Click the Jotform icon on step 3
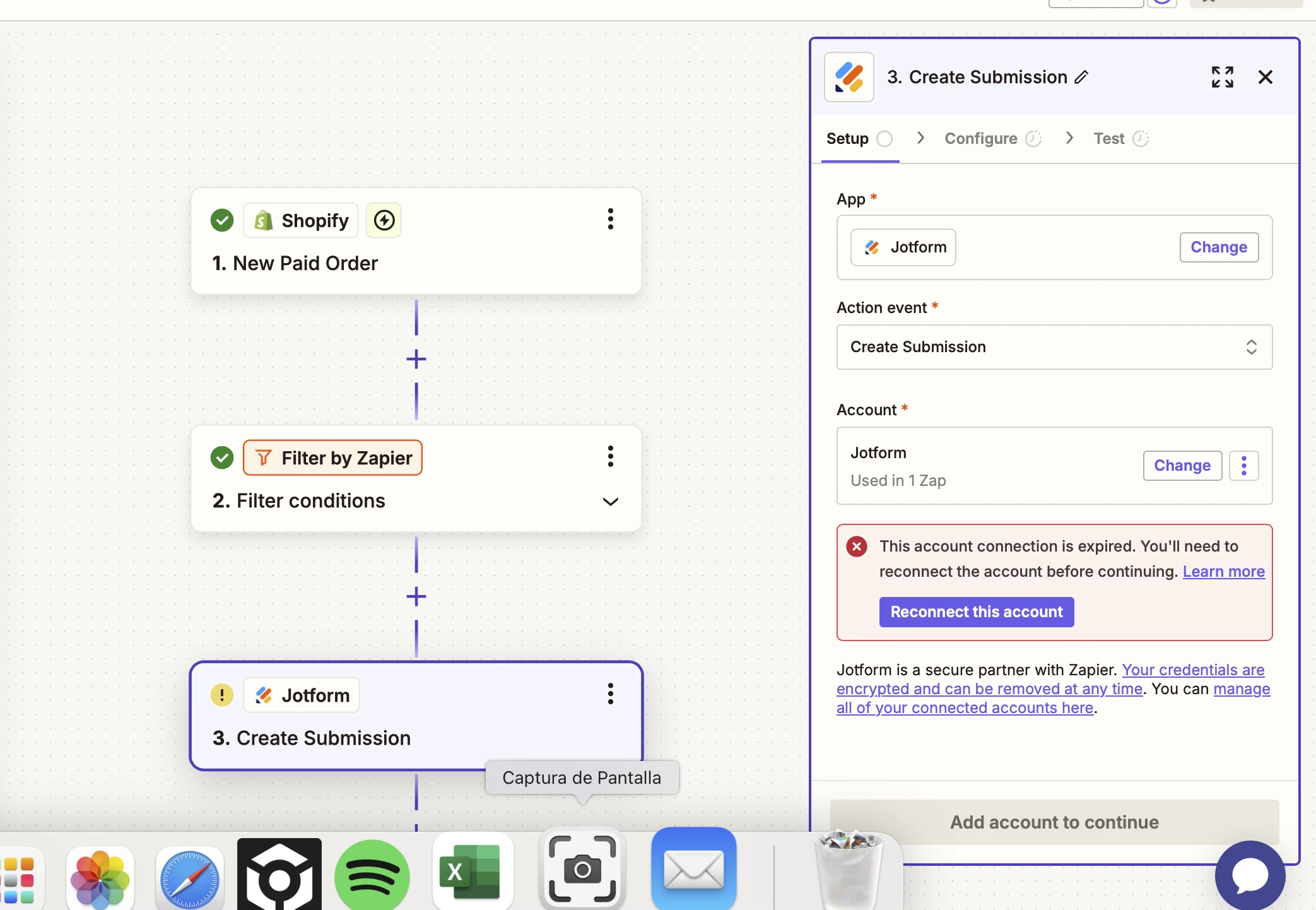The width and height of the screenshot is (1316, 910). pos(263,694)
